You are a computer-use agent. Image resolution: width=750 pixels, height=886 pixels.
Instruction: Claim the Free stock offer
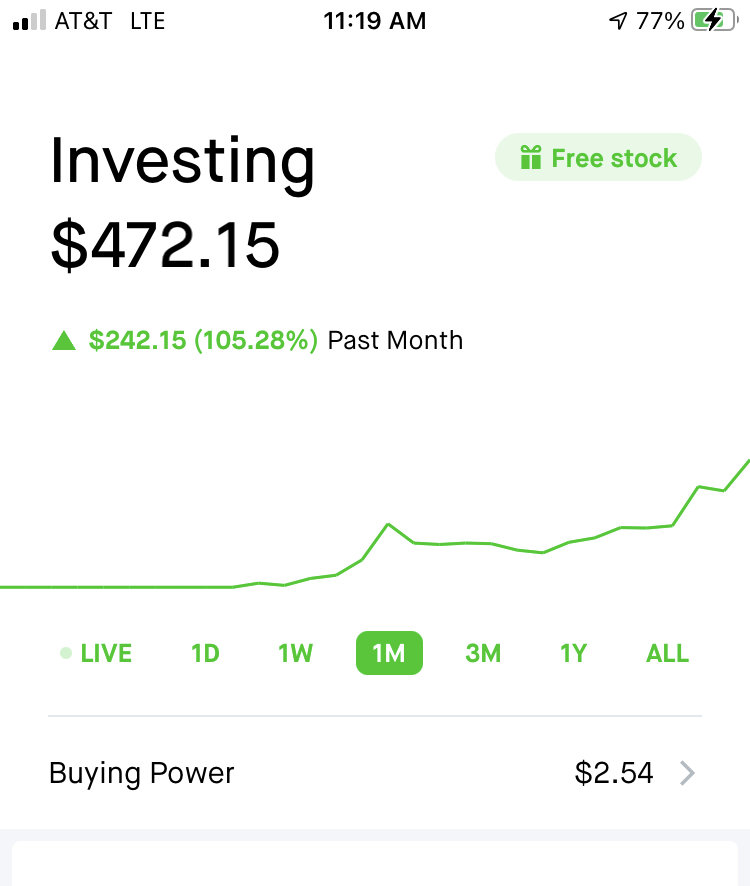tap(599, 157)
